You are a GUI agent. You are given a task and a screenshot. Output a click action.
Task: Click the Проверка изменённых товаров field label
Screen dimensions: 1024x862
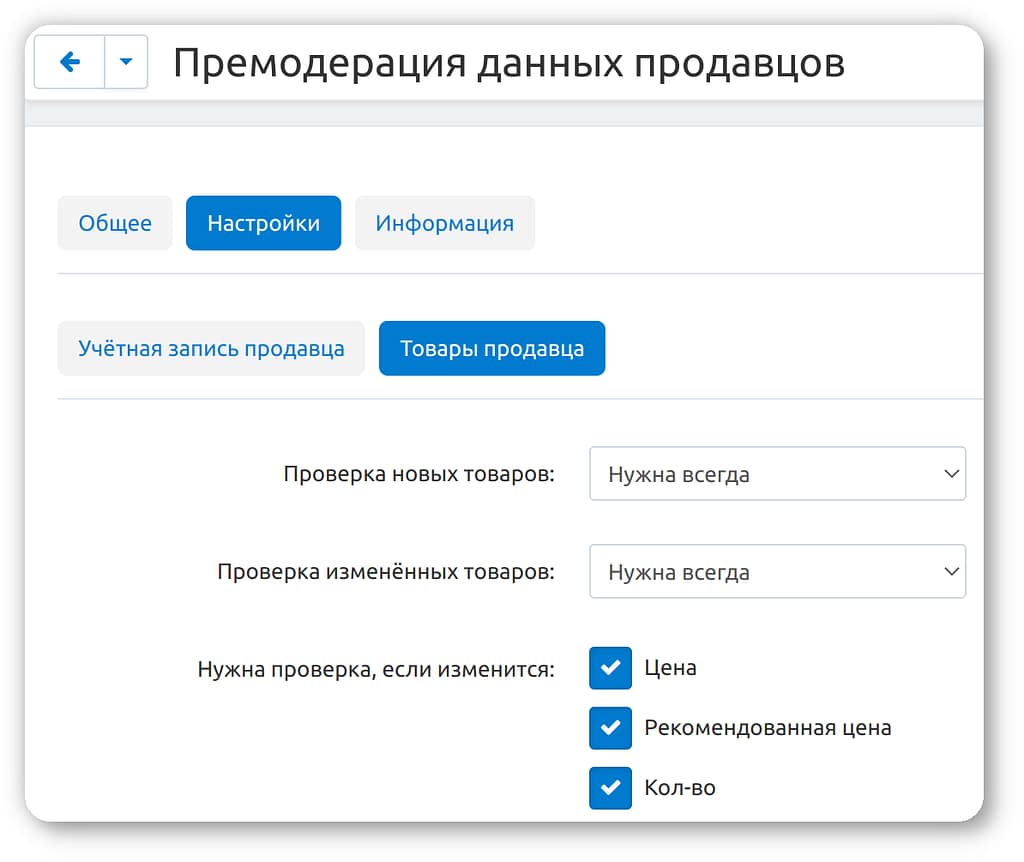click(x=385, y=572)
